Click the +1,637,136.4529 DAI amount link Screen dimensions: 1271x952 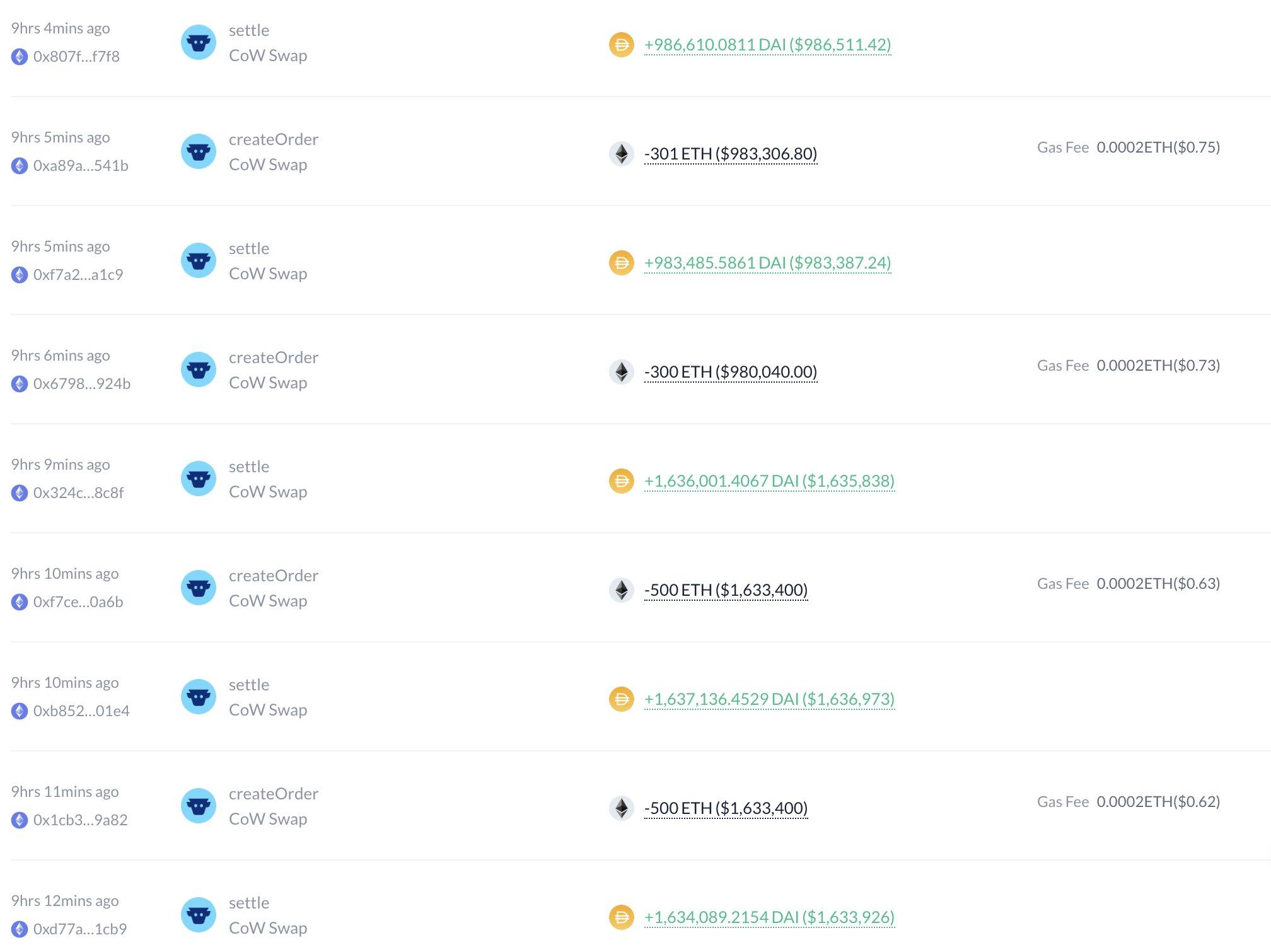click(x=769, y=699)
